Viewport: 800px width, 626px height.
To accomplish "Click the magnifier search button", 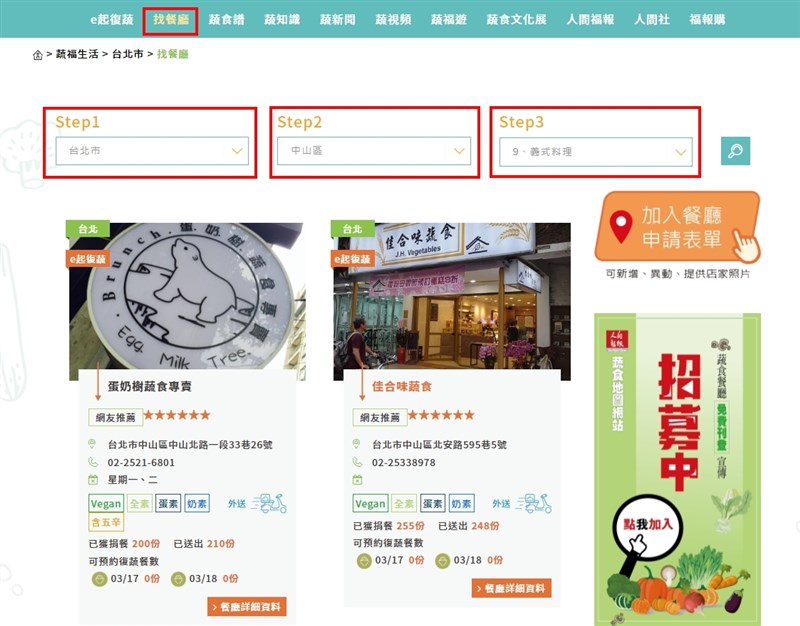I will point(735,151).
